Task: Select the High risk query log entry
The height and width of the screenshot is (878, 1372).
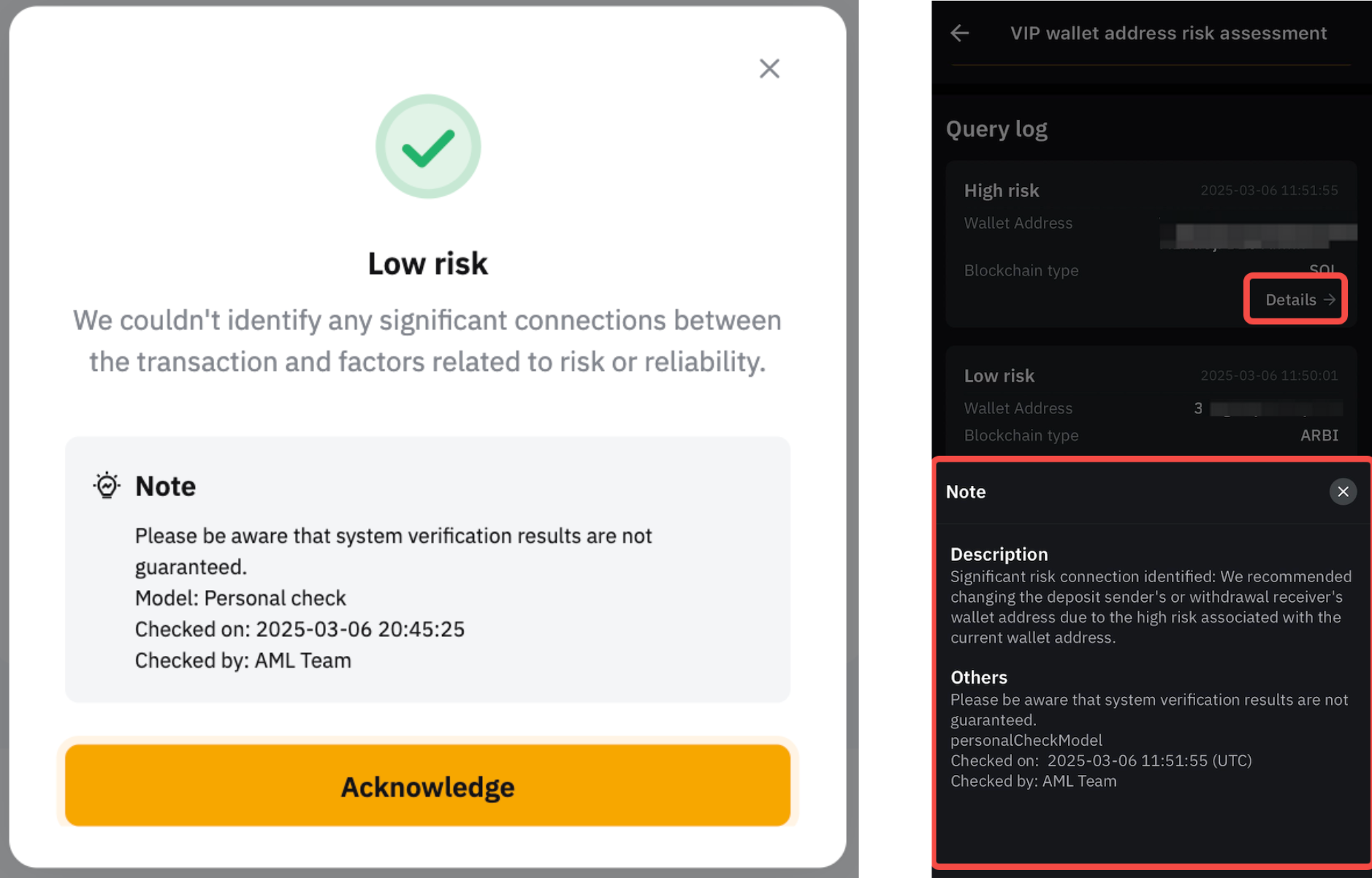Action: [x=1002, y=191]
